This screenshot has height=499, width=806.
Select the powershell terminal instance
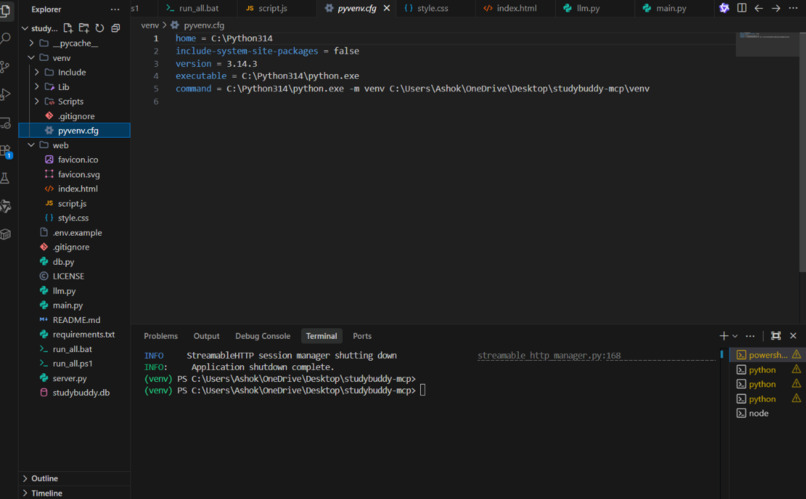point(768,355)
